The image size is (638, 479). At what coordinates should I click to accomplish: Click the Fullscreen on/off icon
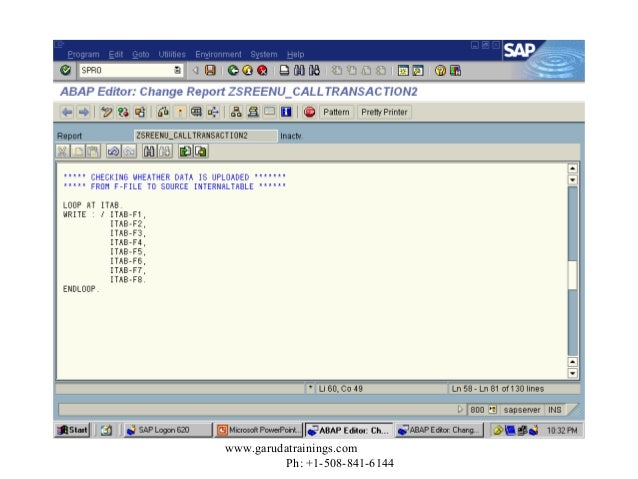[269, 112]
